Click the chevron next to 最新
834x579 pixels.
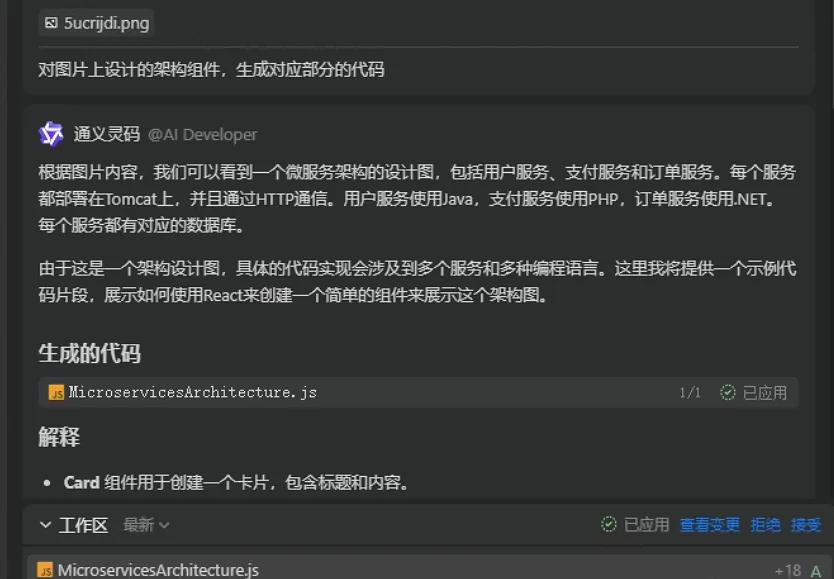click(164, 525)
